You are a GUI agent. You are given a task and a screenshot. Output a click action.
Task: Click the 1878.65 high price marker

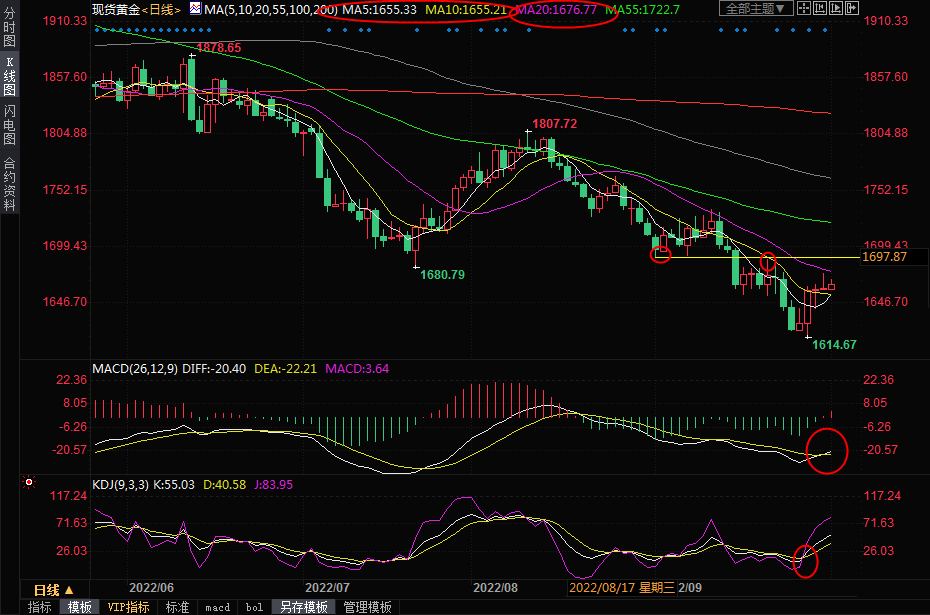click(218, 47)
